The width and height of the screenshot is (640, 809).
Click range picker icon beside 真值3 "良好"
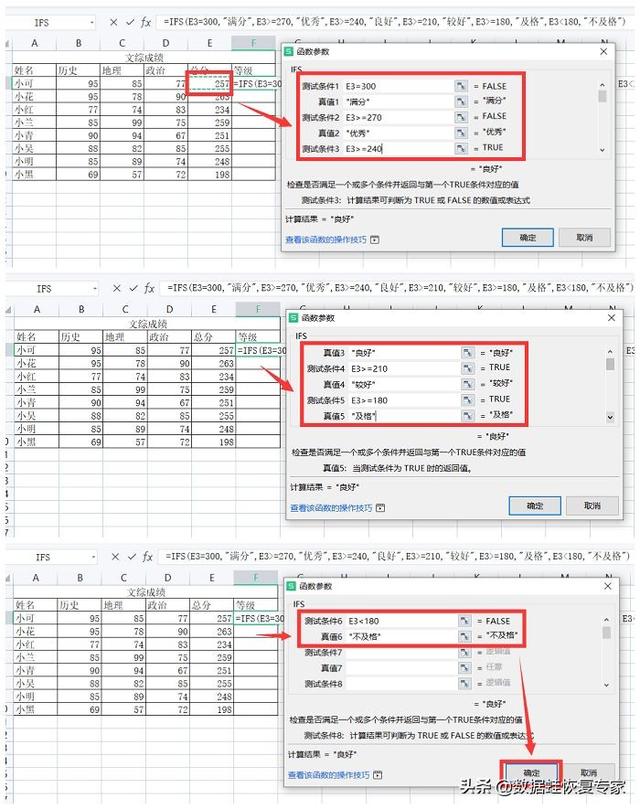(x=467, y=353)
